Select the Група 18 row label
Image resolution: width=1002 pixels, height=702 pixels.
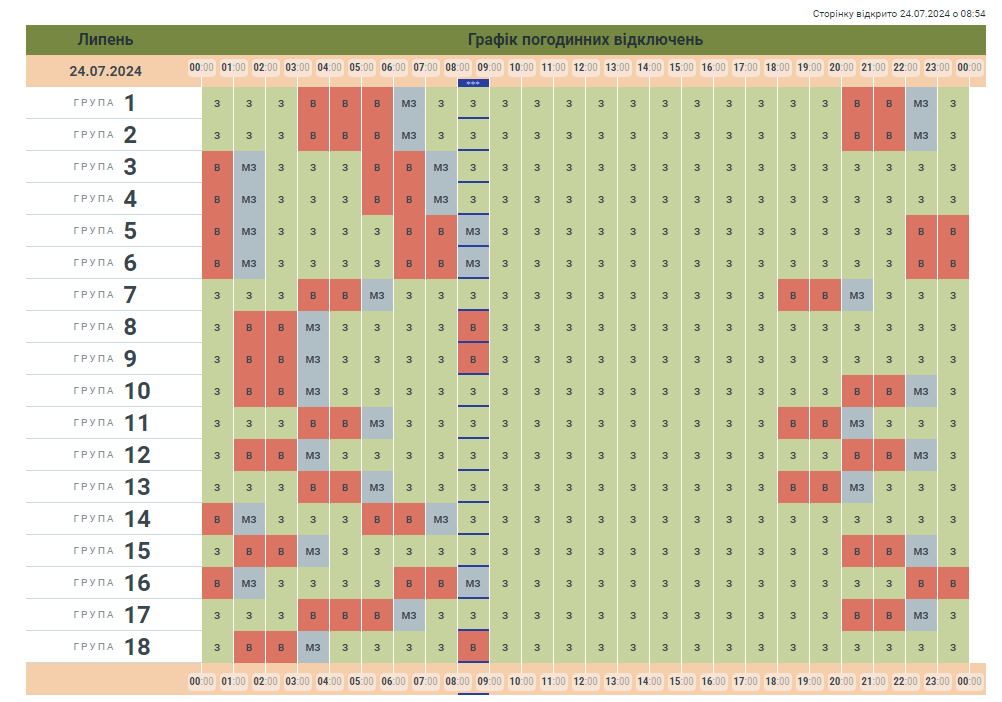click(x=111, y=647)
